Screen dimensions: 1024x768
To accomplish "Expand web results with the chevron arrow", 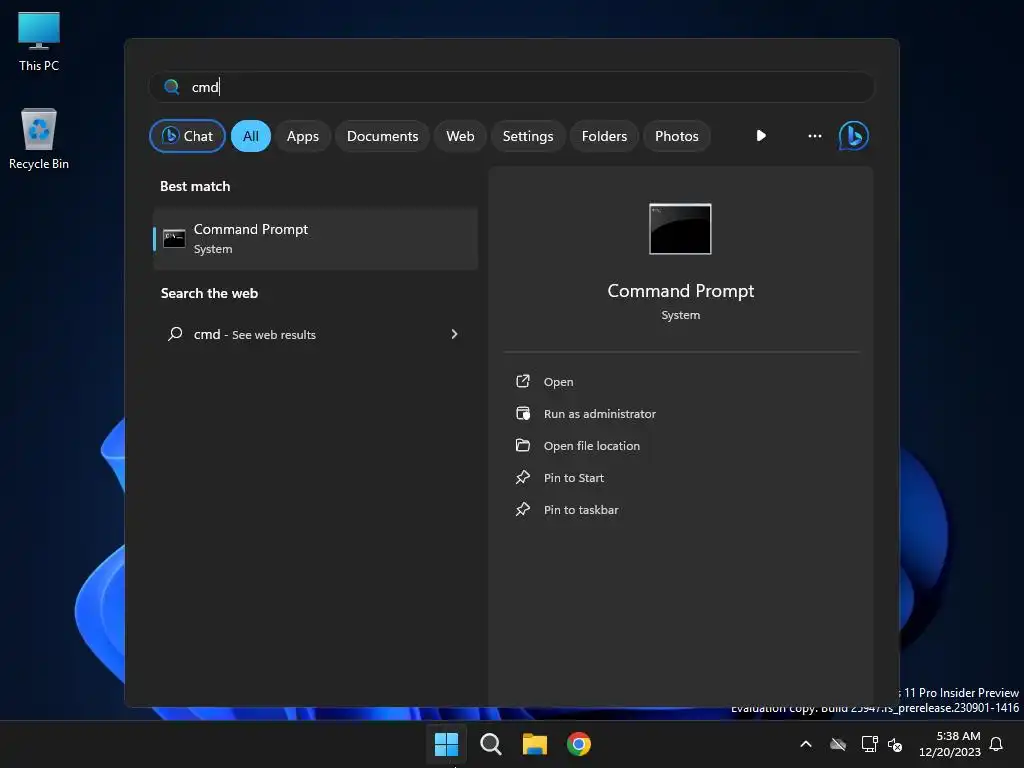I will tap(455, 334).
